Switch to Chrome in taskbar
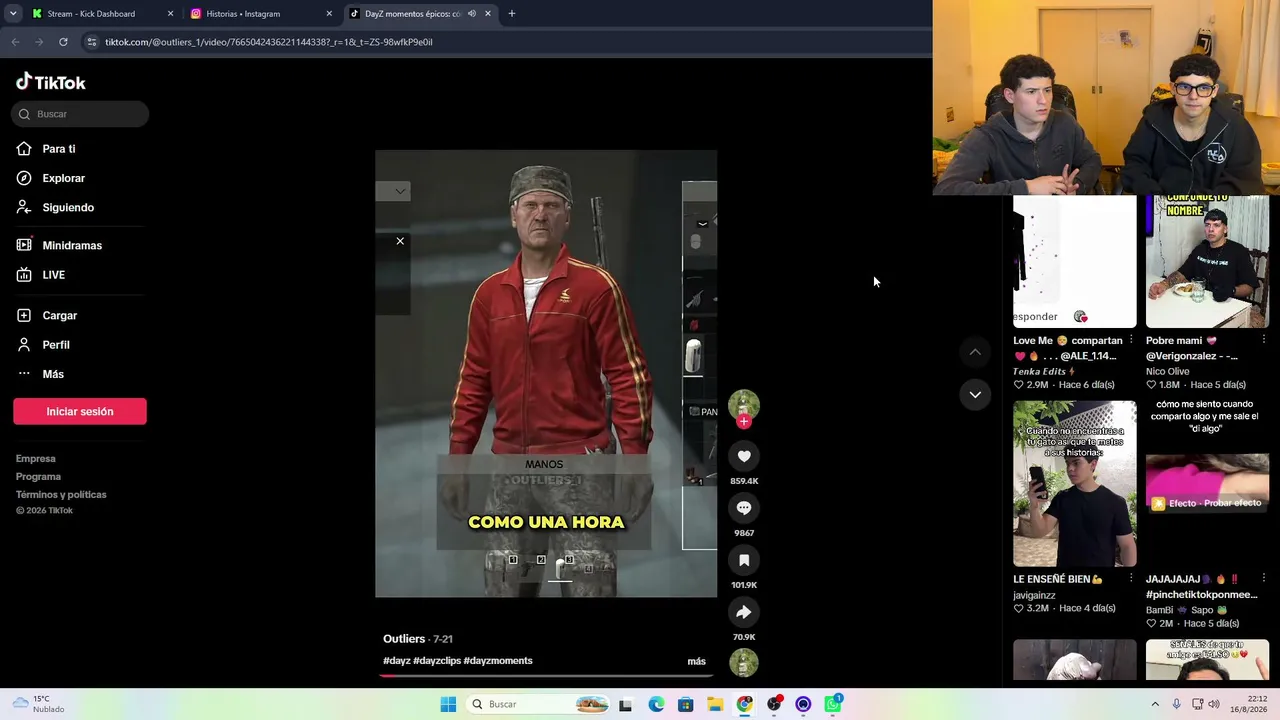The image size is (1280, 720). point(745,704)
